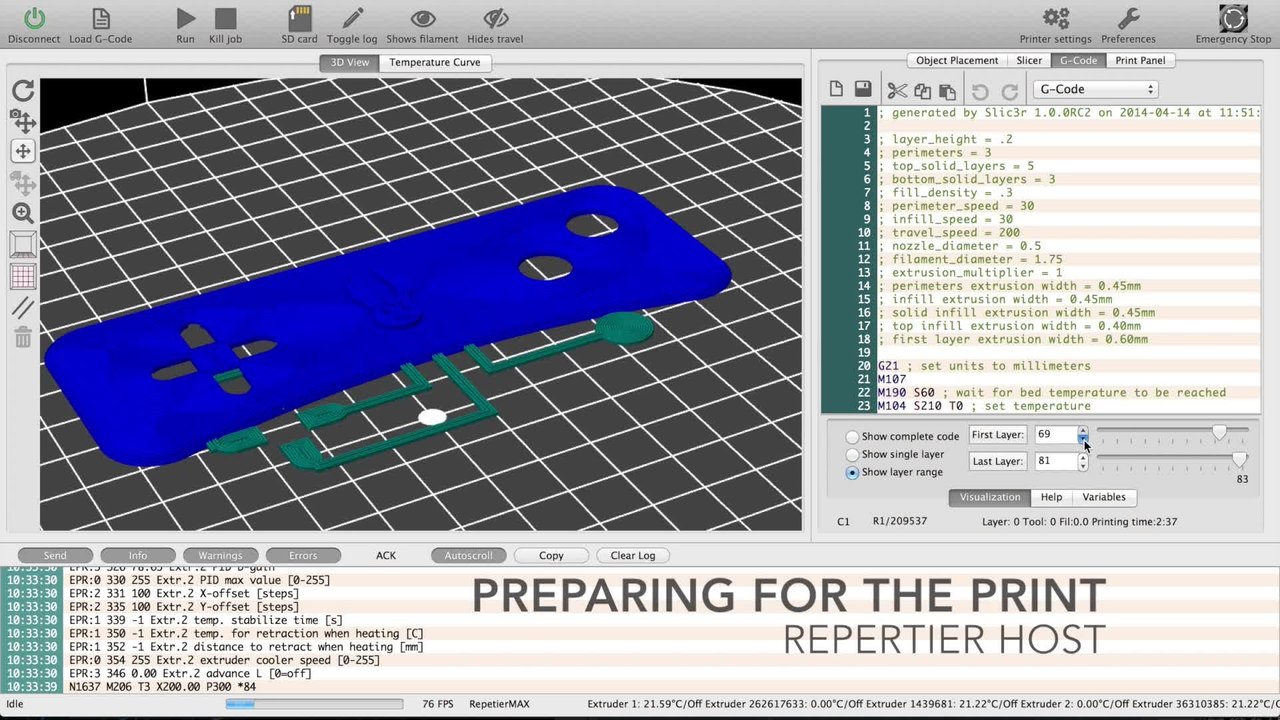1280x720 pixels.
Task: Click the Disconnect power icon
Action: [34, 18]
